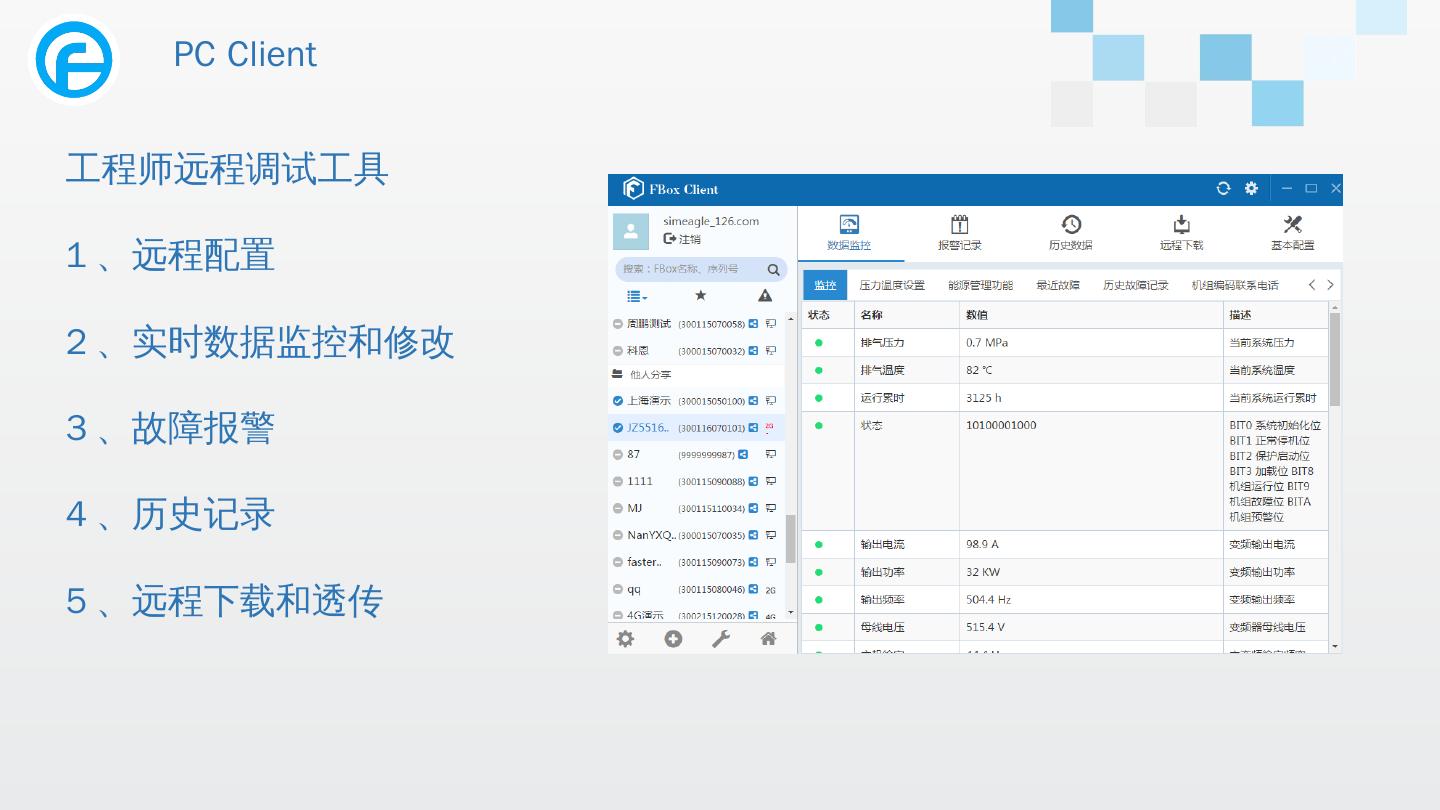Screen dimensions: 1440x810
Task: Open 历史数据 history data icon
Action: coord(1070,225)
